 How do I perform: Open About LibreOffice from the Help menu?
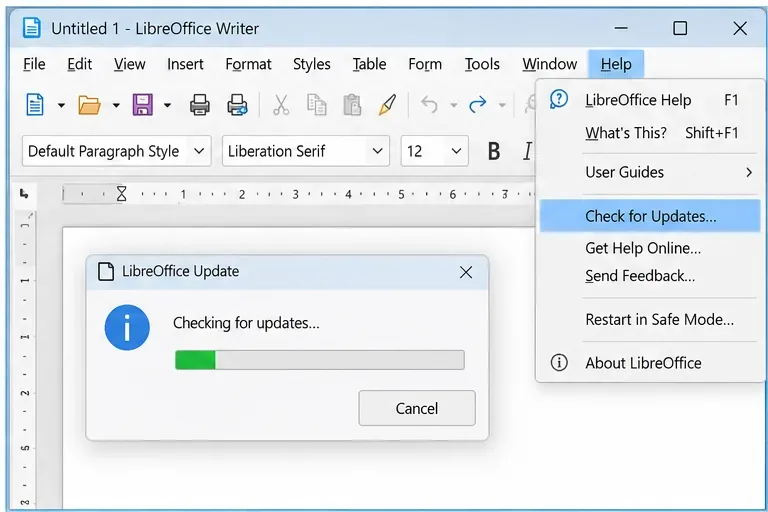coord(650,363)
